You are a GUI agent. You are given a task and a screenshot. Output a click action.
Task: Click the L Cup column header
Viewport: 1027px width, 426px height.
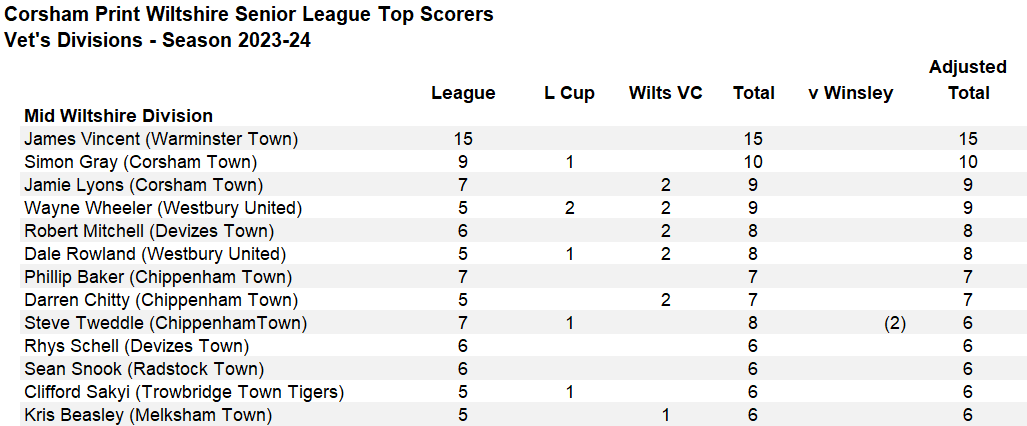[x=569, y=93]
